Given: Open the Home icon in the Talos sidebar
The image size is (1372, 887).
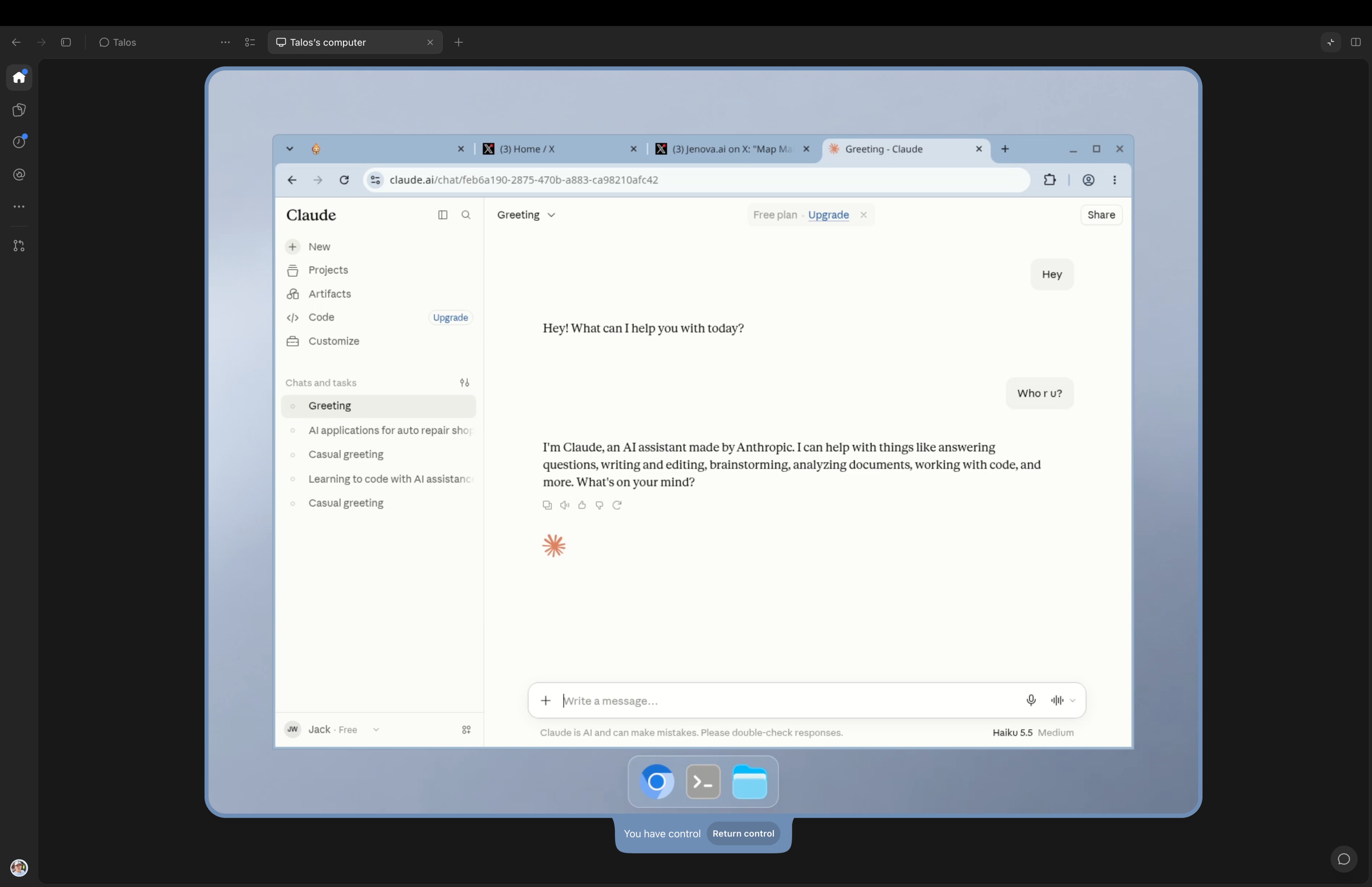Looking at the screenshot, I should (x=19, y=77).
